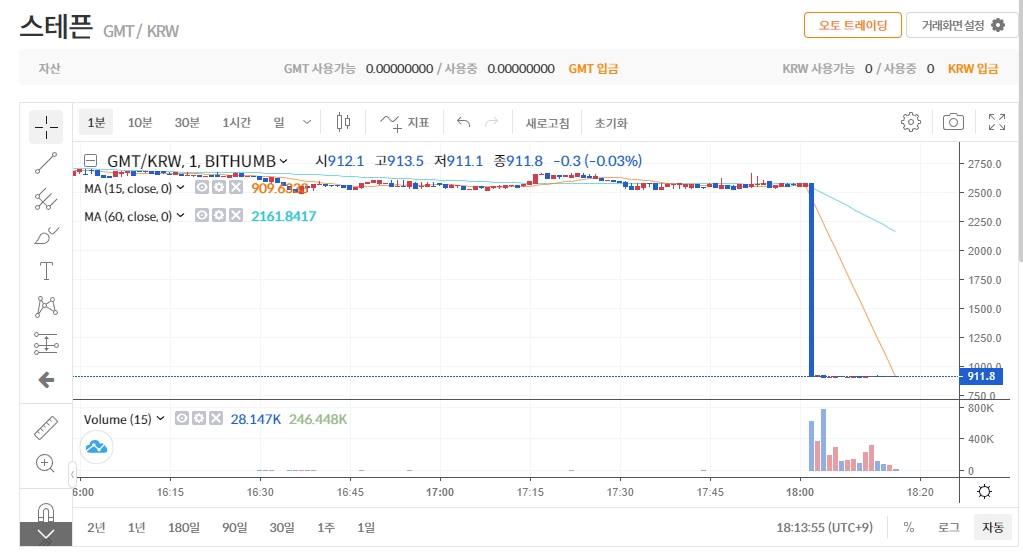1023x557 pixels.
Task: Open candlestick chart style selector
Action: click(x=344, y=122)
